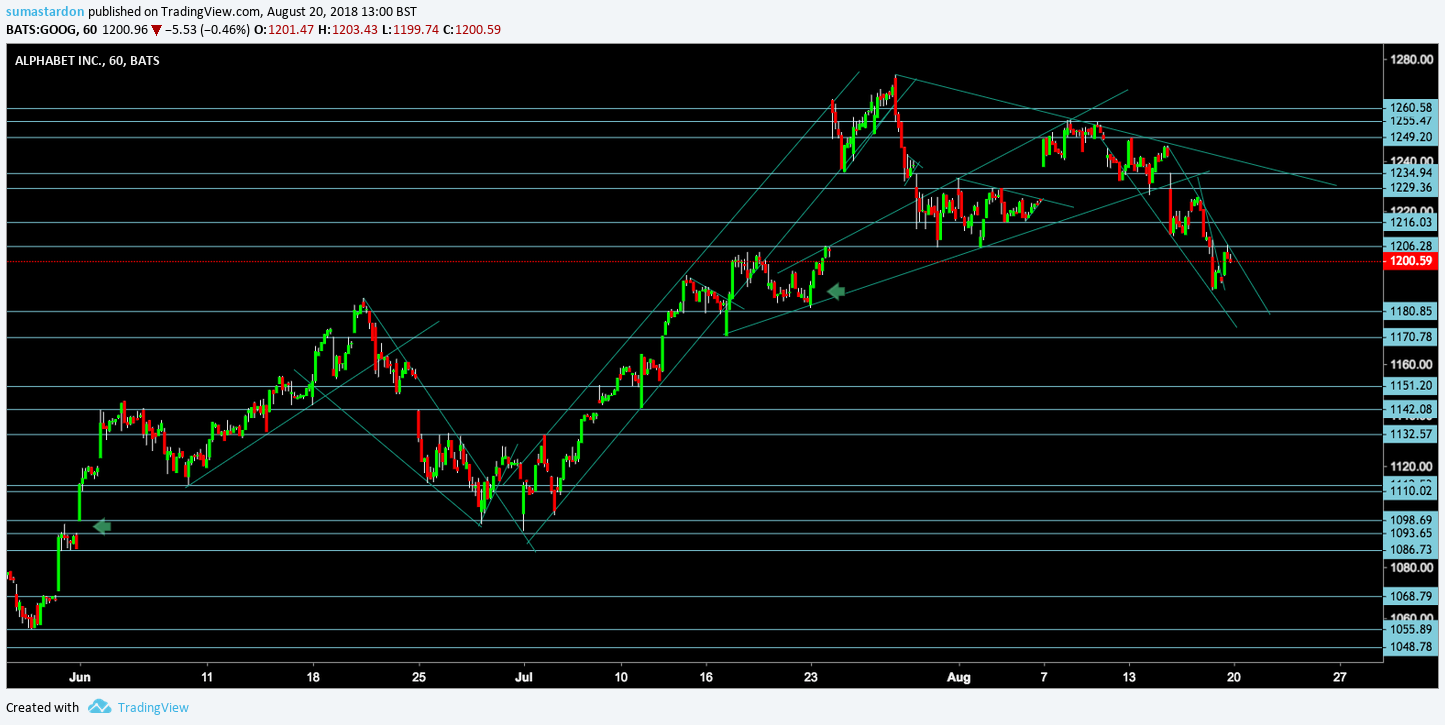Click the TradingView.com text in header

tap(210, 11)
